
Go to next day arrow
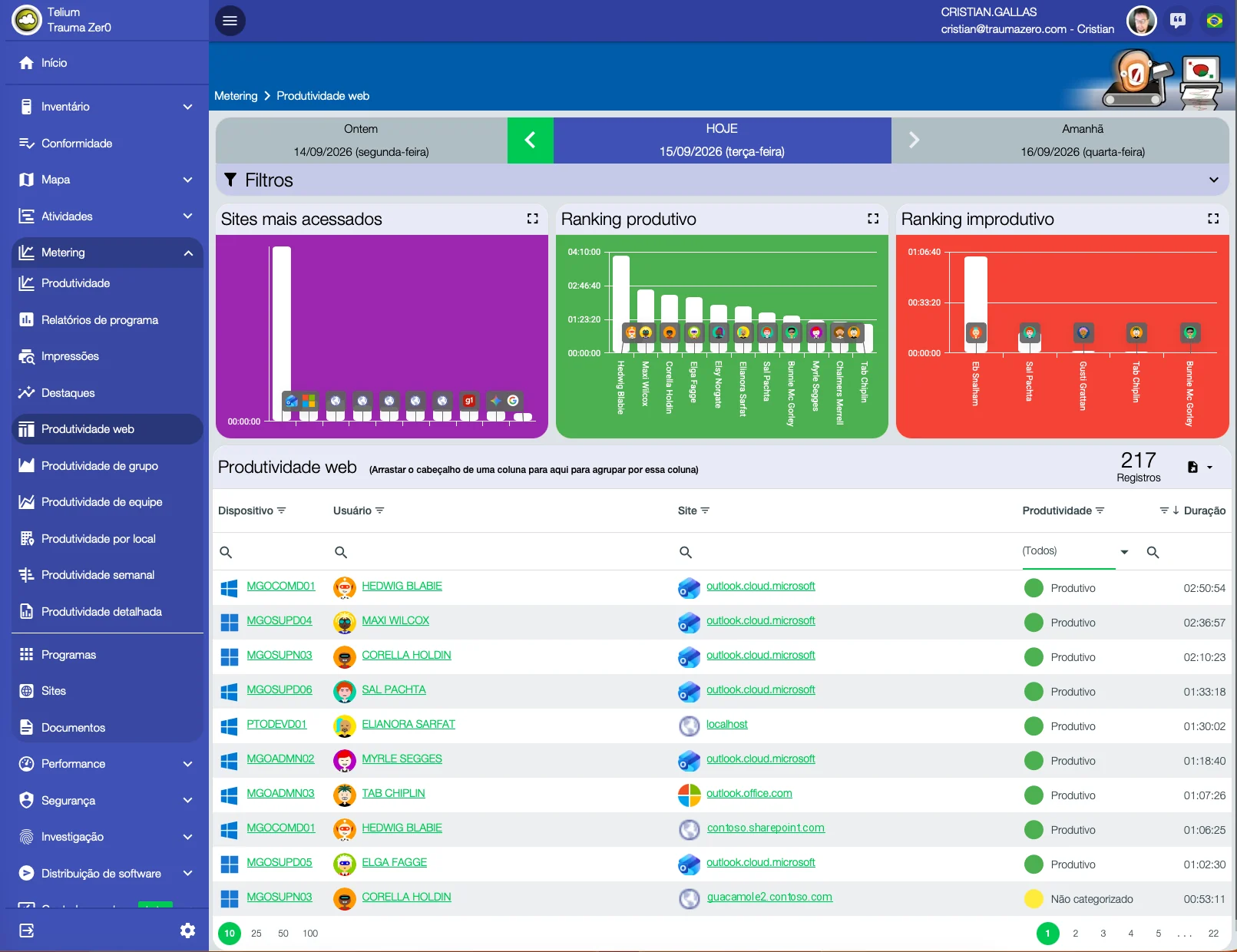coord(914,140)
